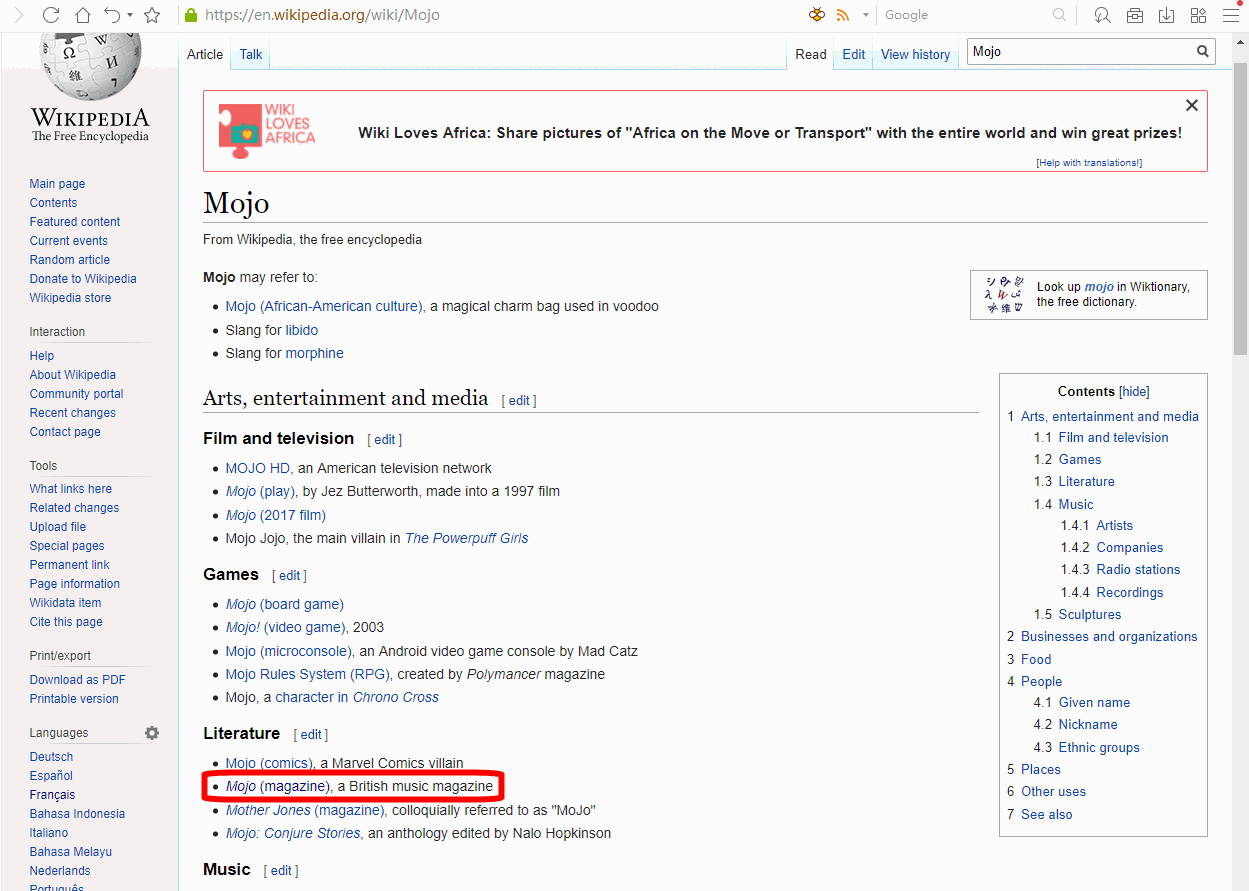Open Recent changes link

[x=73, y=413]
